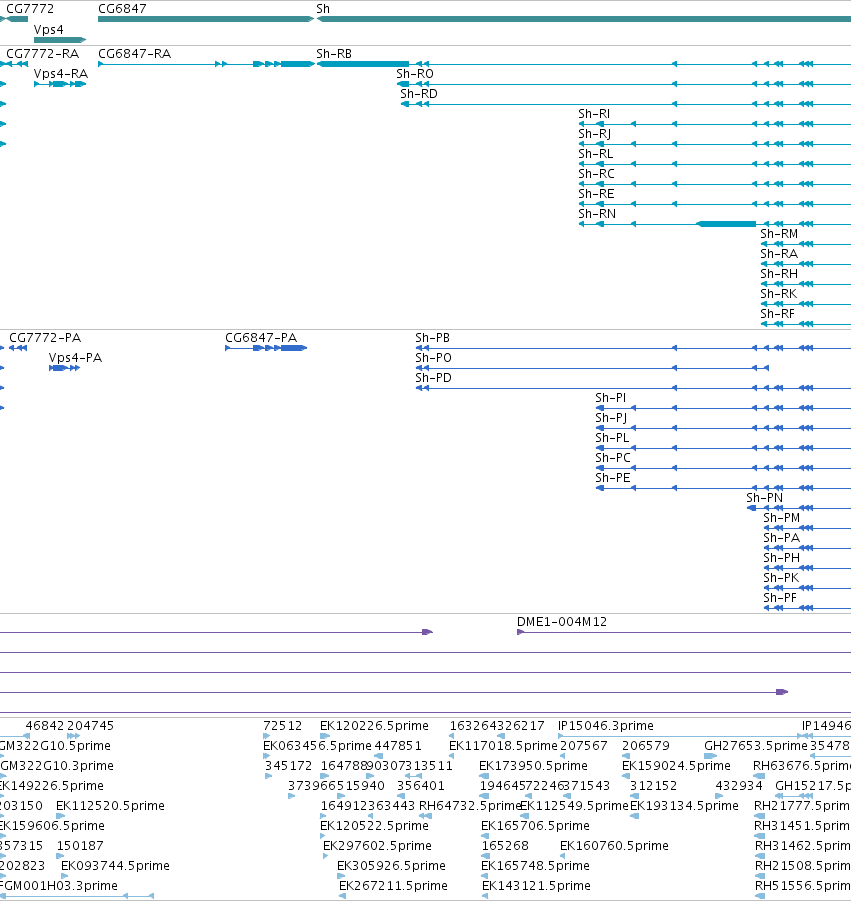This screenshot has width=851, height=901.
Task: Click the thick Sh-RB exon block
Action: click(x=363, y=64)
